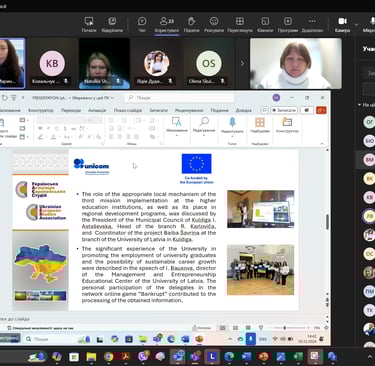Open the quick access toolbar customize dropdown
The width and height of the screenshot is (375, 366).
[23, 98]
